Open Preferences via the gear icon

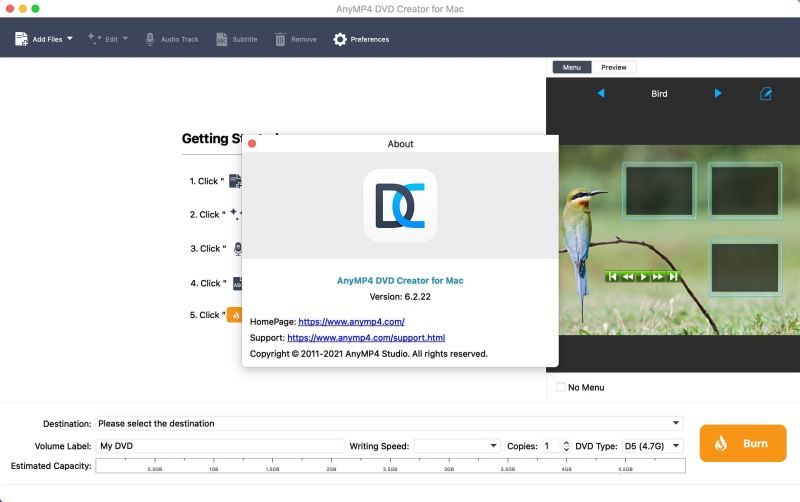(x=340, y=39)
